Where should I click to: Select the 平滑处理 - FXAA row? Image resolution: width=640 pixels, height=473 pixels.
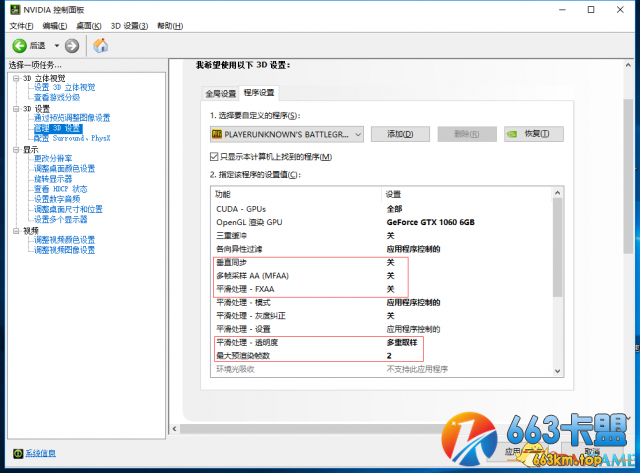coord(382,289)
